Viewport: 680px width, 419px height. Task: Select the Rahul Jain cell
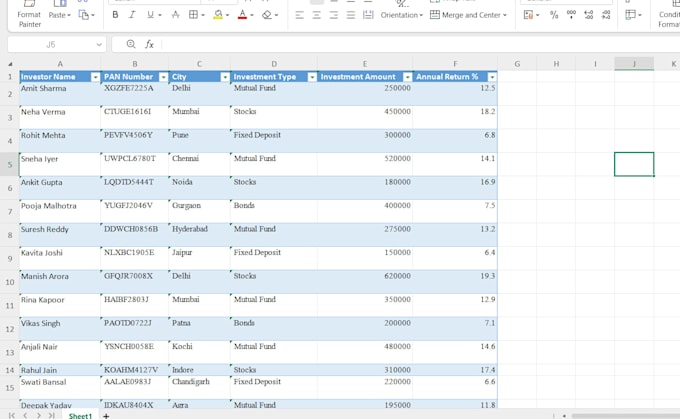click(x=60, y=370)
